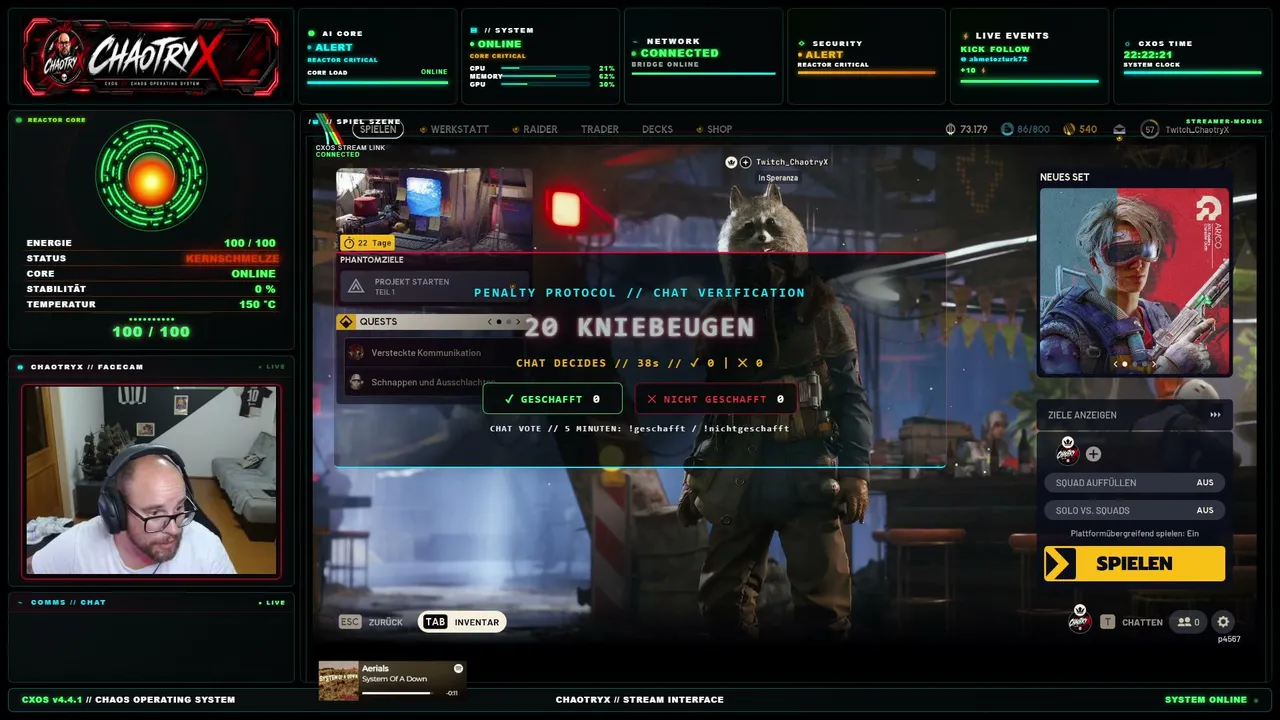Click the Spotify logo on music widget
Screen dimensions: 1280x720
(459, 668)
